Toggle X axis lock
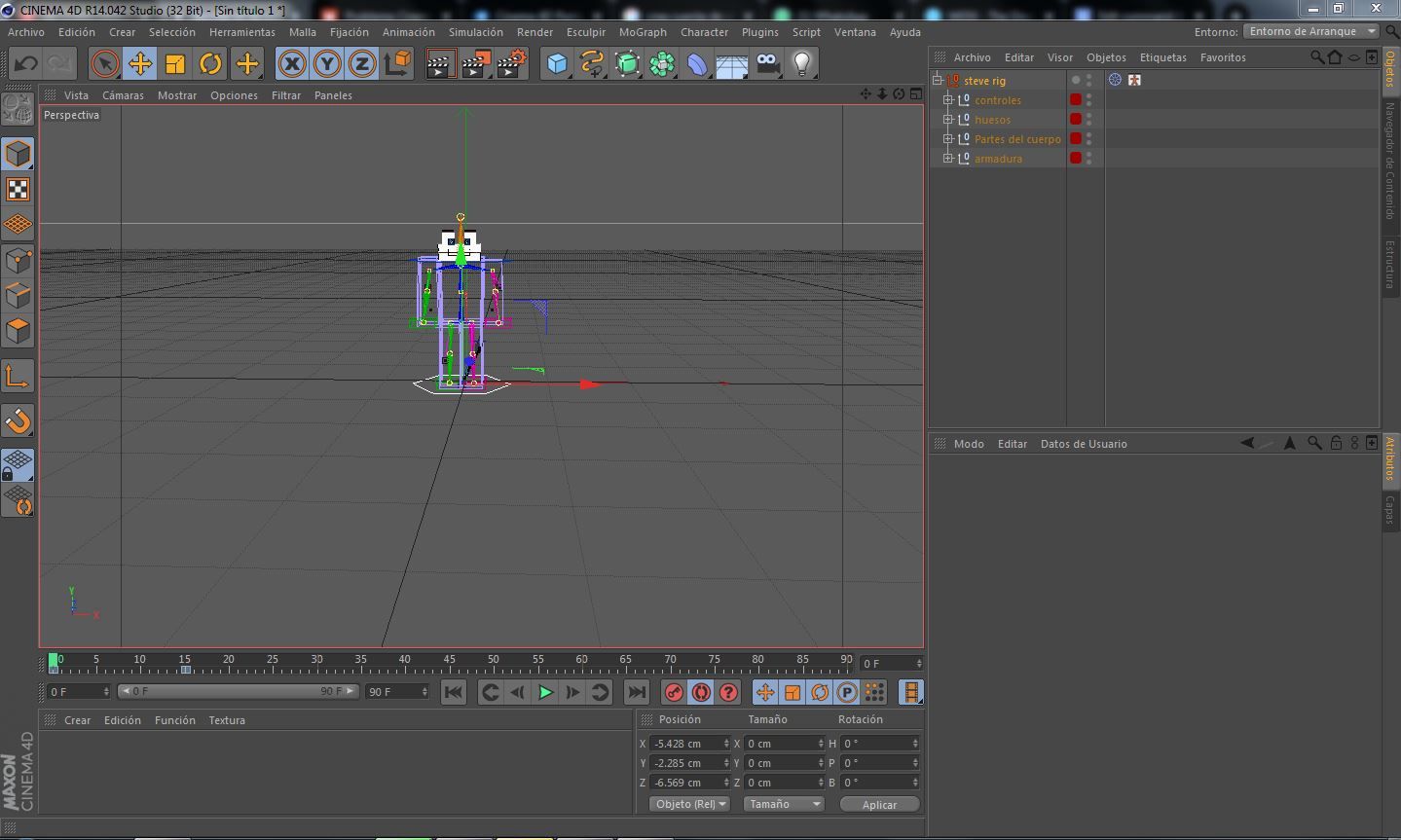 pos(292,64)
